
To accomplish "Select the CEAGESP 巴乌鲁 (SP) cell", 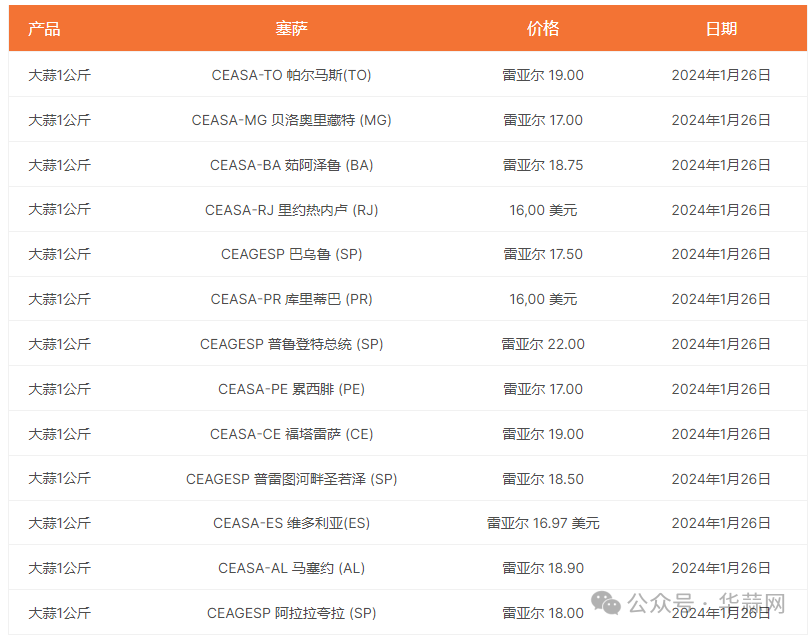I will click(291, 254).
